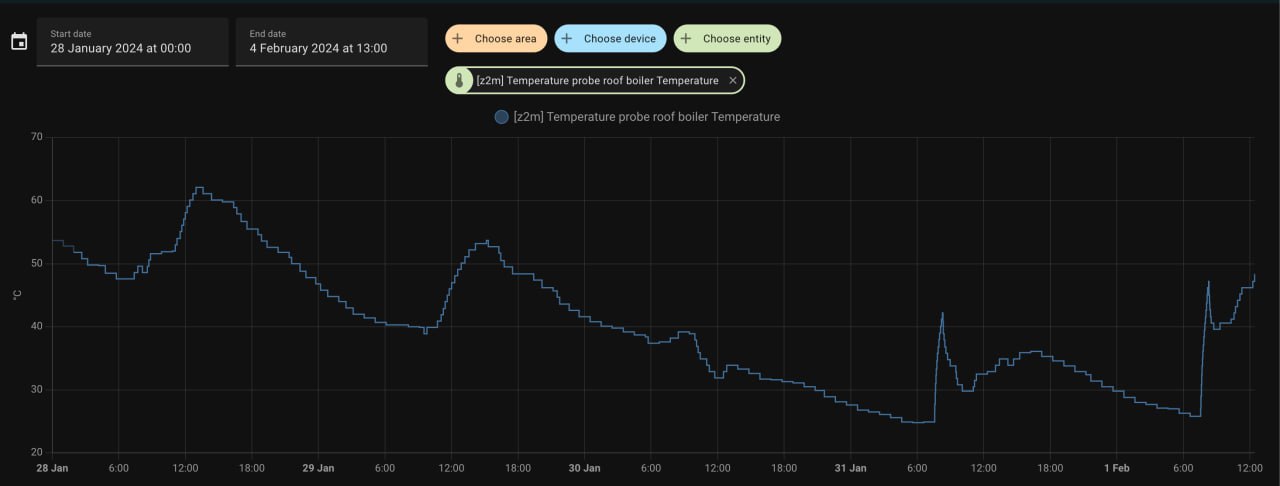Toggle series via the legend label text

[646, 117]
